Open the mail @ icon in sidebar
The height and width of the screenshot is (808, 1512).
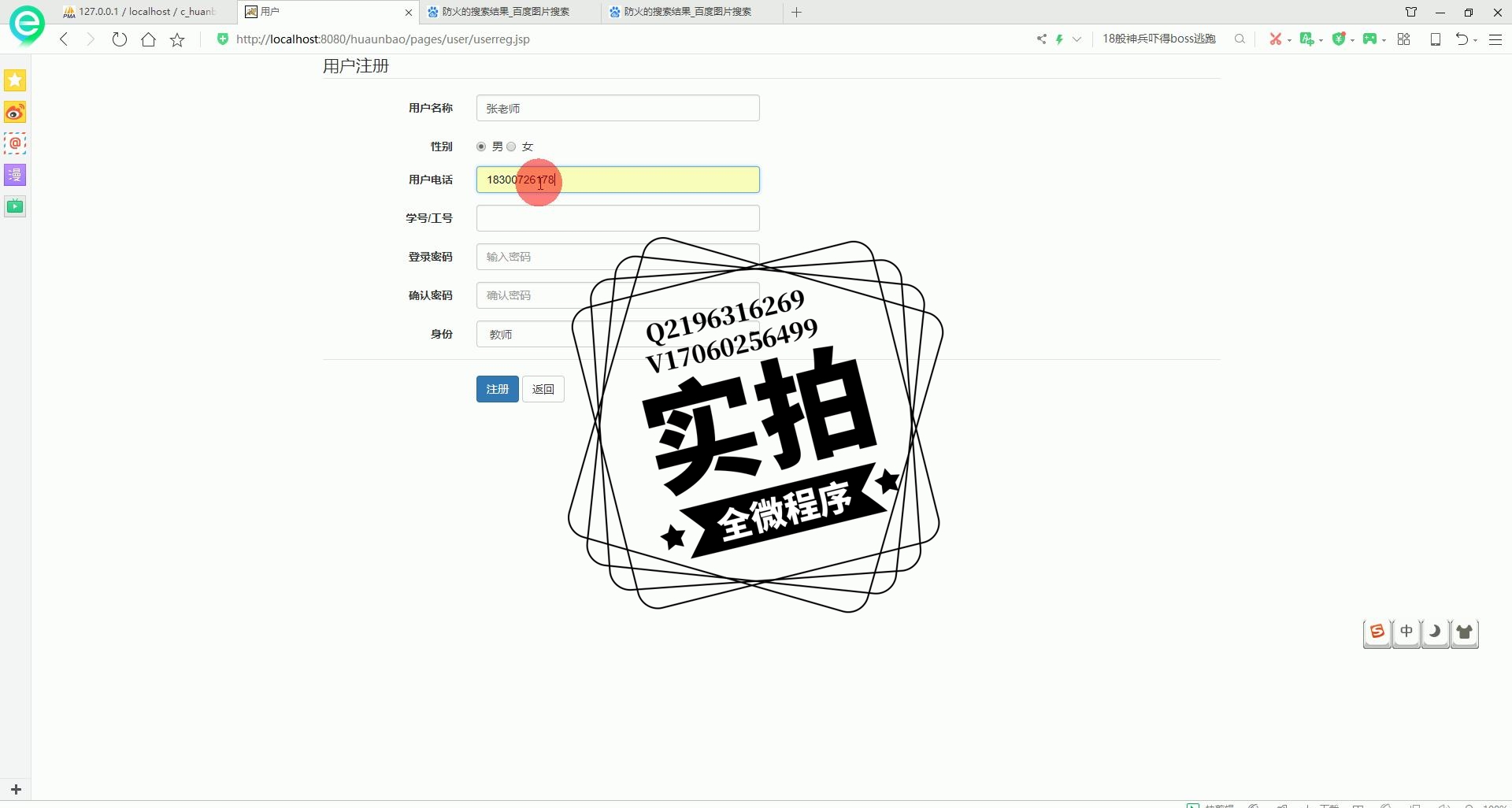tap(15, 143)
